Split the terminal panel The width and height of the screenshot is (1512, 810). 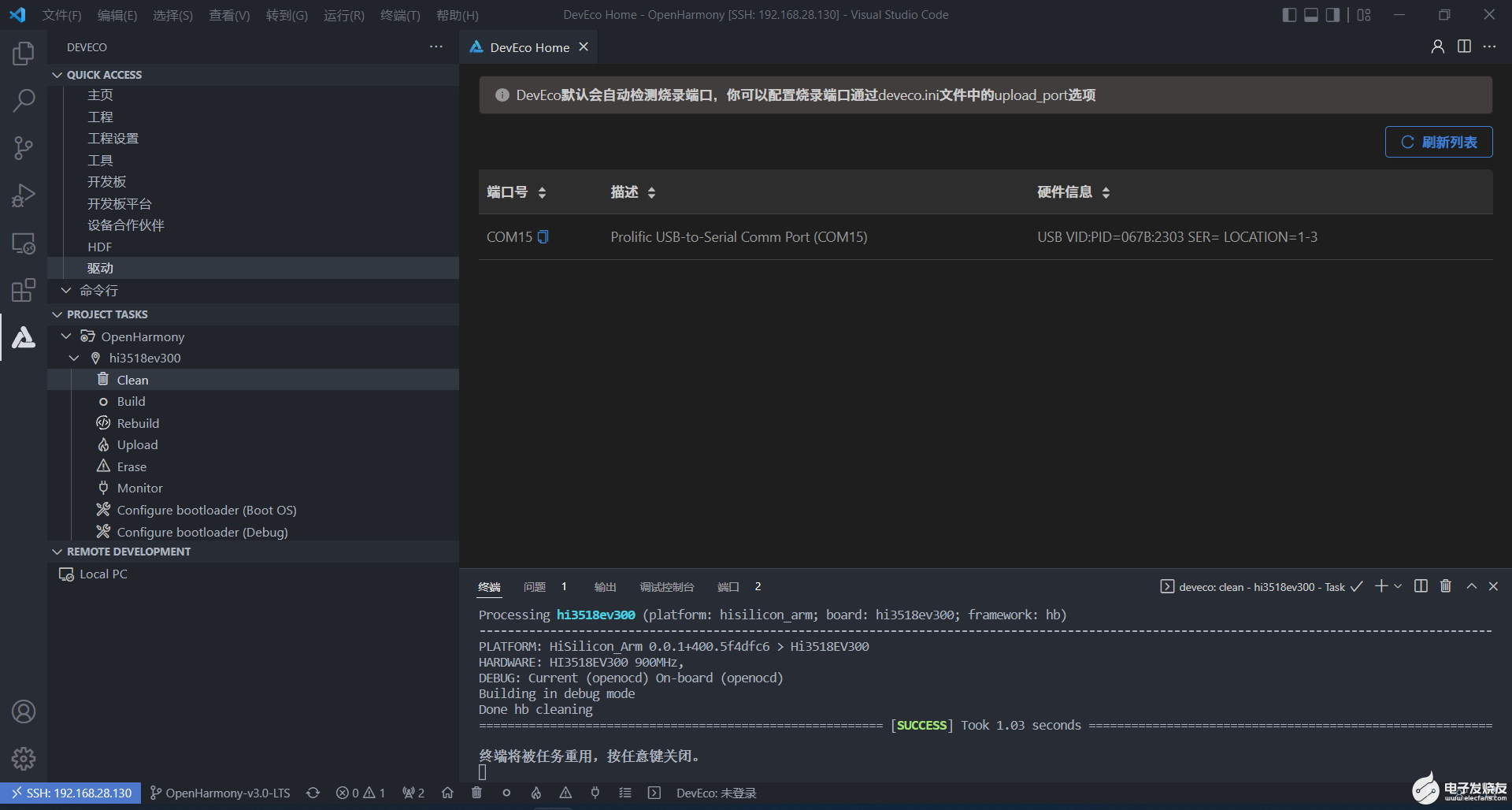(x=1421, y=586)
